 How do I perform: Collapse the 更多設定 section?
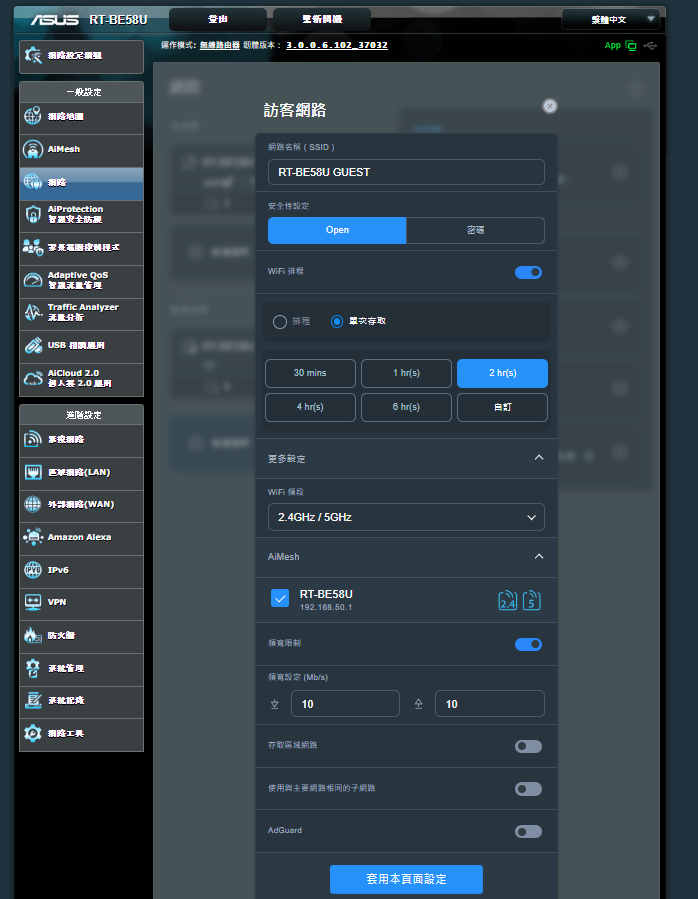click(539, 458)
